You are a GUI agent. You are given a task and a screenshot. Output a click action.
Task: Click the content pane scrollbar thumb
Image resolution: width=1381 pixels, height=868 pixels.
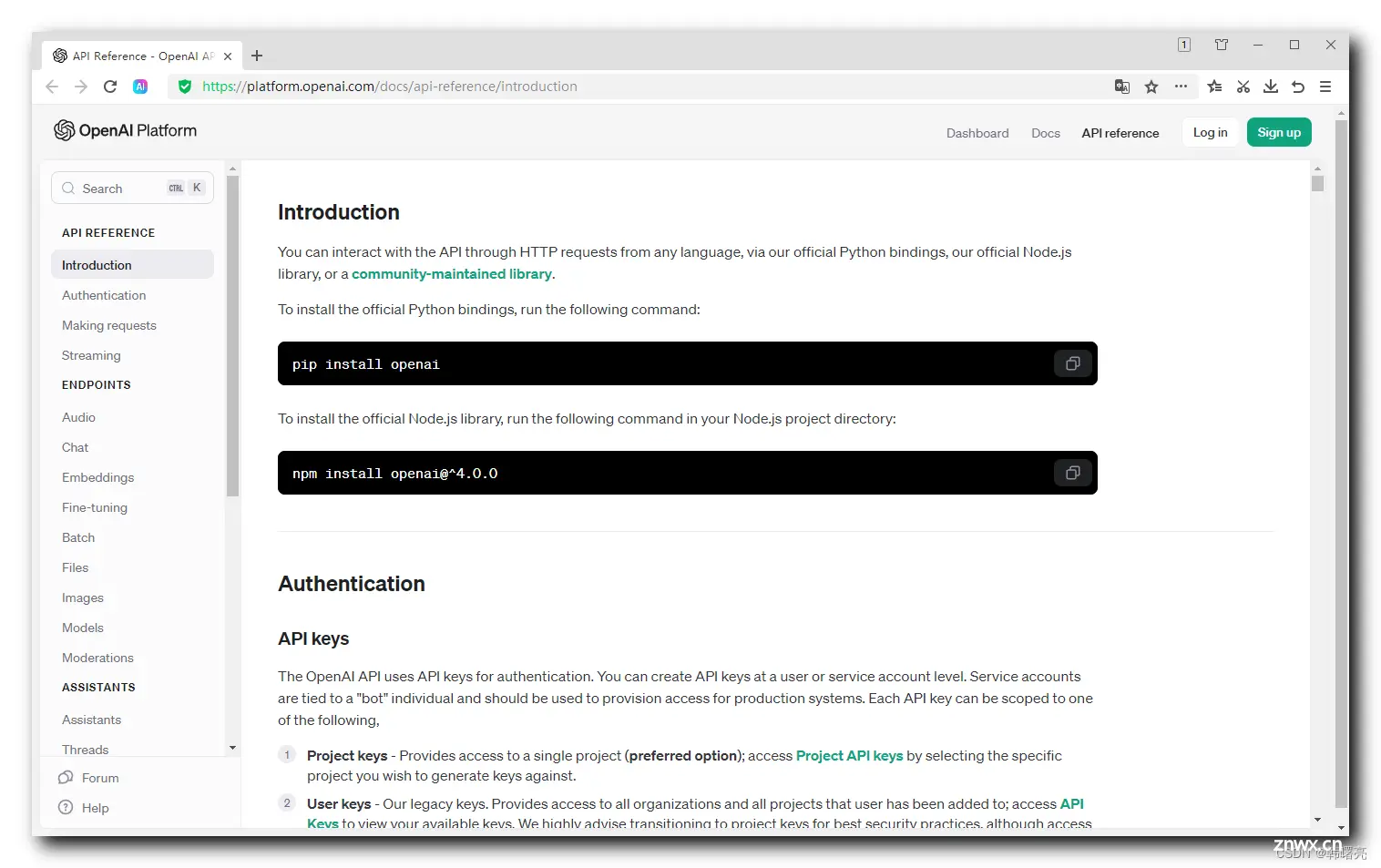click(x=1317, y=183)
